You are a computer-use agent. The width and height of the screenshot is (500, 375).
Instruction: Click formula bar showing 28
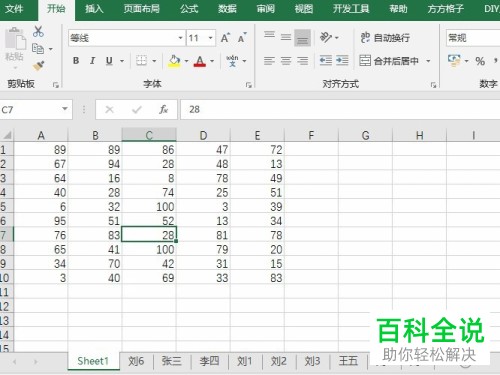point(340,109)
